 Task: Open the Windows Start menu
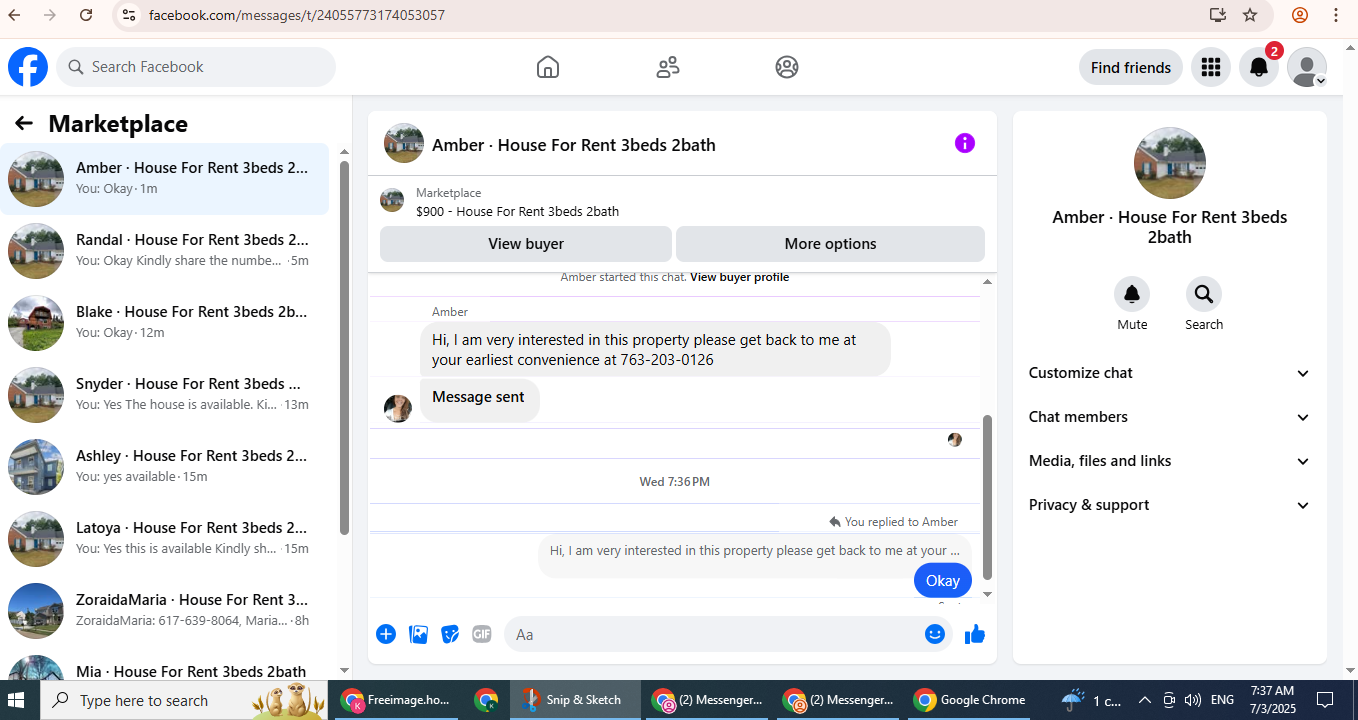[18, 700]
